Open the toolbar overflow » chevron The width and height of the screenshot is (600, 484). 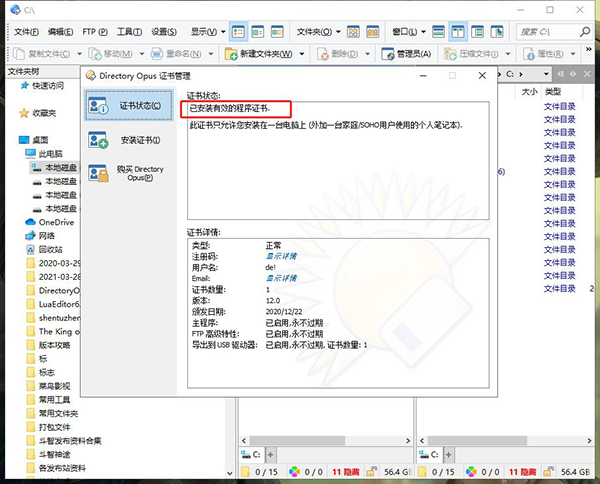pyautogui.click(x=589, y=49)
